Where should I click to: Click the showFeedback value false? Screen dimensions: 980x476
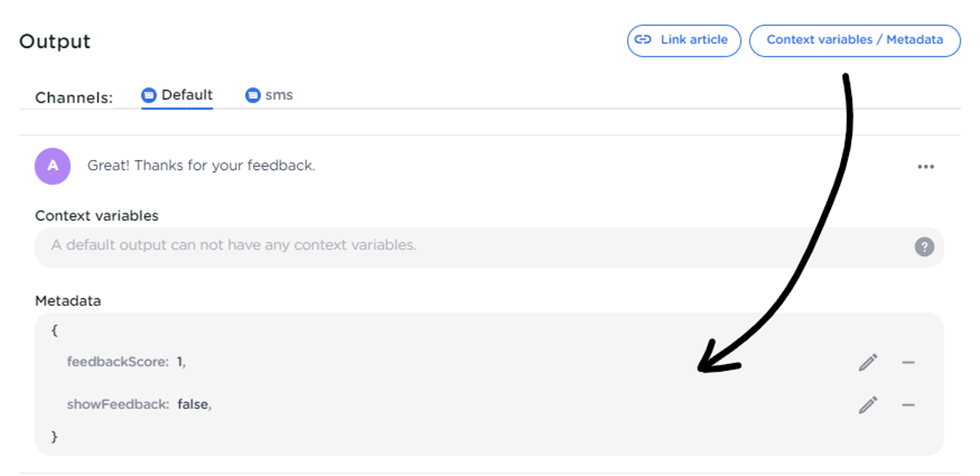tap(194, 404)
